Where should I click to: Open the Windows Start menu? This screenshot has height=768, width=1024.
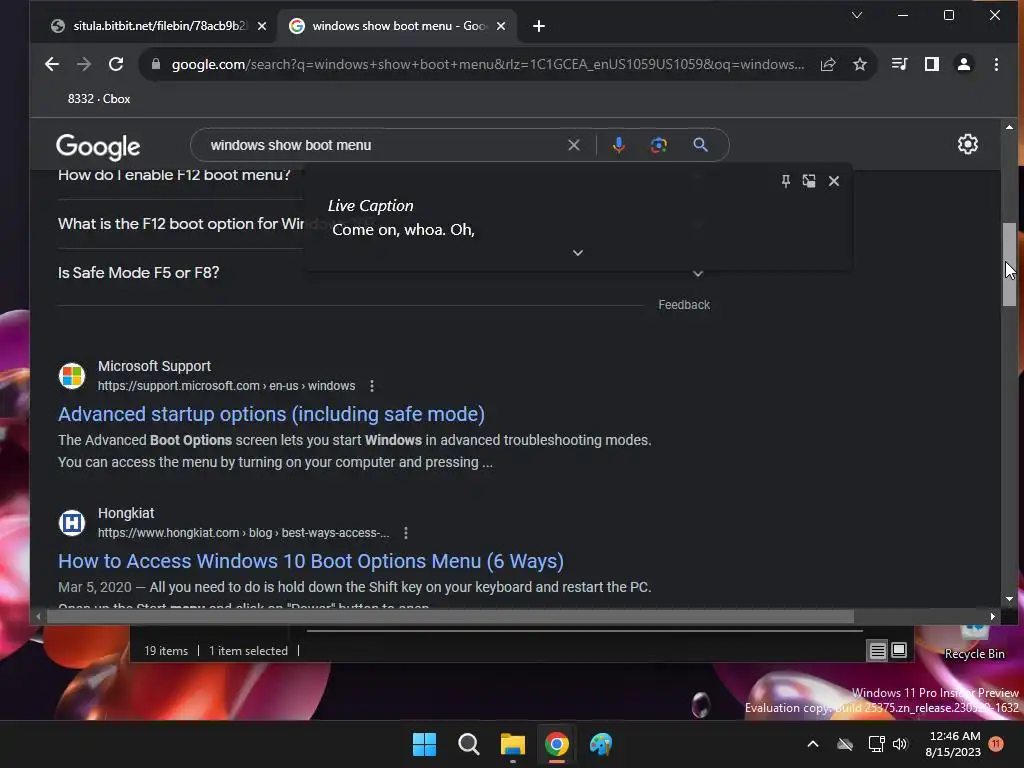[x=424, y=744]
